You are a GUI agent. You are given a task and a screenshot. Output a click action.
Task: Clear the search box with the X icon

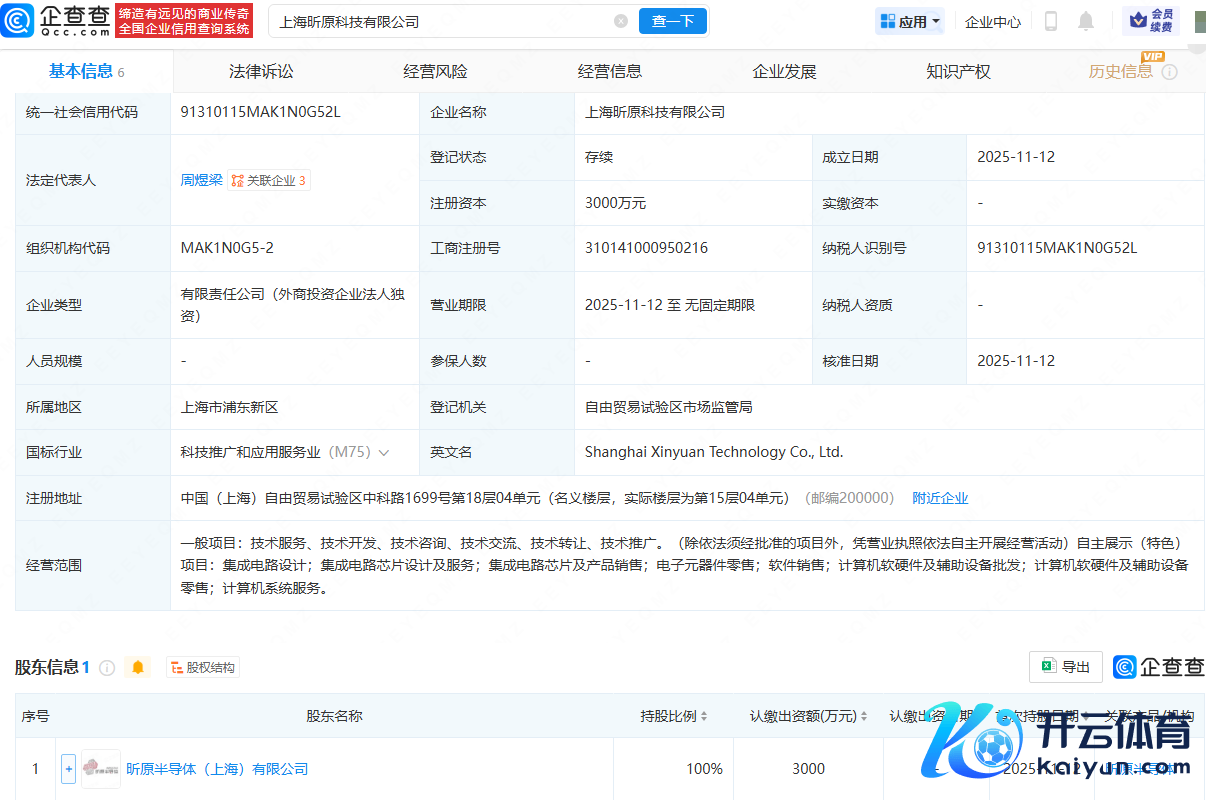[621, 21]
